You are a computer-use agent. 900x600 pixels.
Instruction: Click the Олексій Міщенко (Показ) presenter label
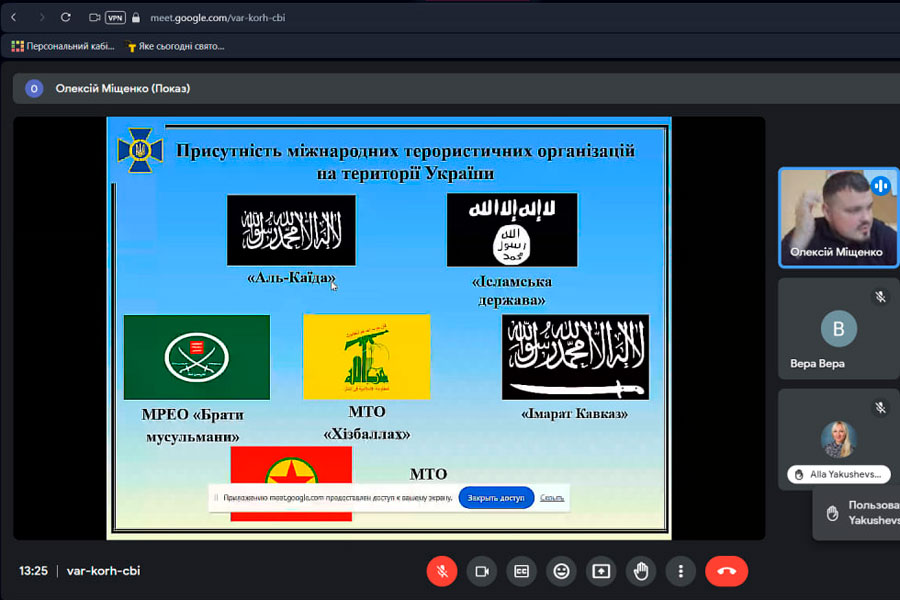point(123,88)
